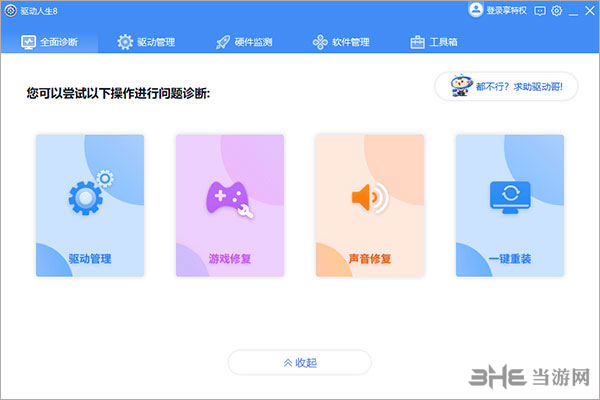The height and width of the screenshot is (400, 600).
Task: Click the 游戏修复 label text
Action: tap(230, 259)
